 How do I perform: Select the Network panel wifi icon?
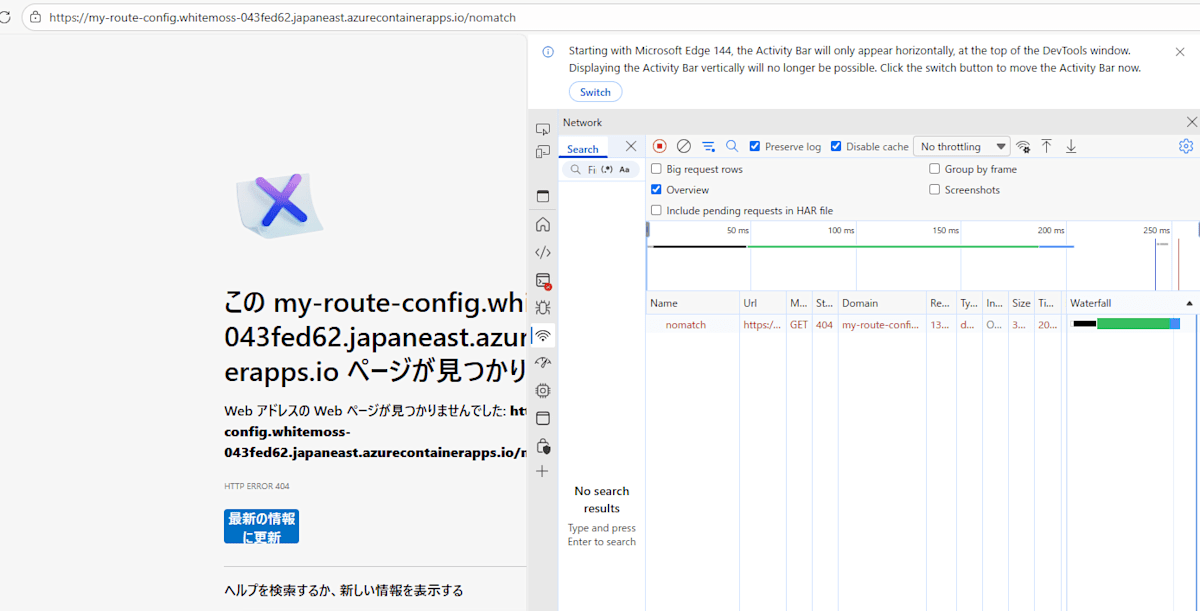pos(542,336)
